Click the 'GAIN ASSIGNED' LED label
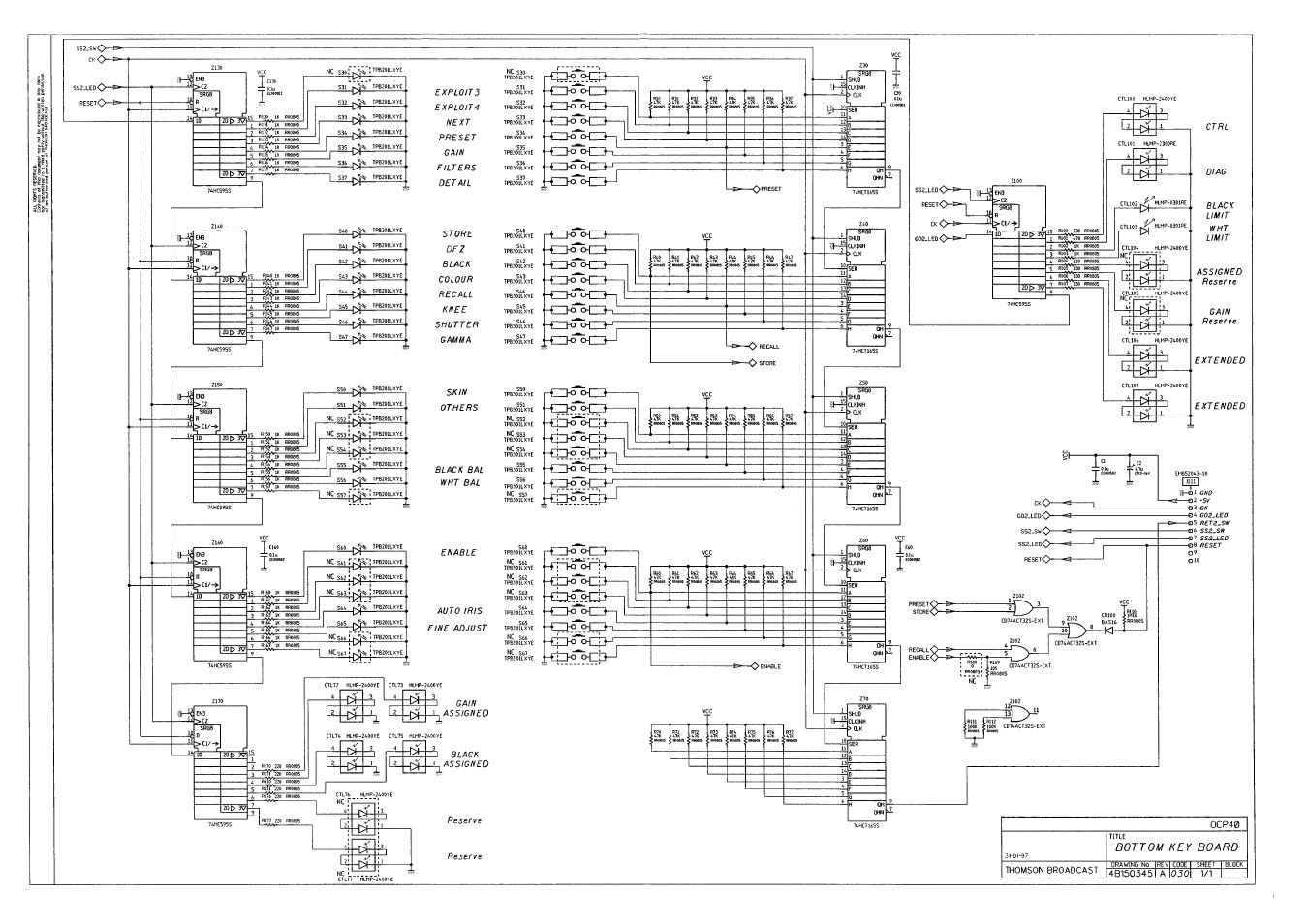The height and width of the screenshot is (924, 1308). point(466,708)
